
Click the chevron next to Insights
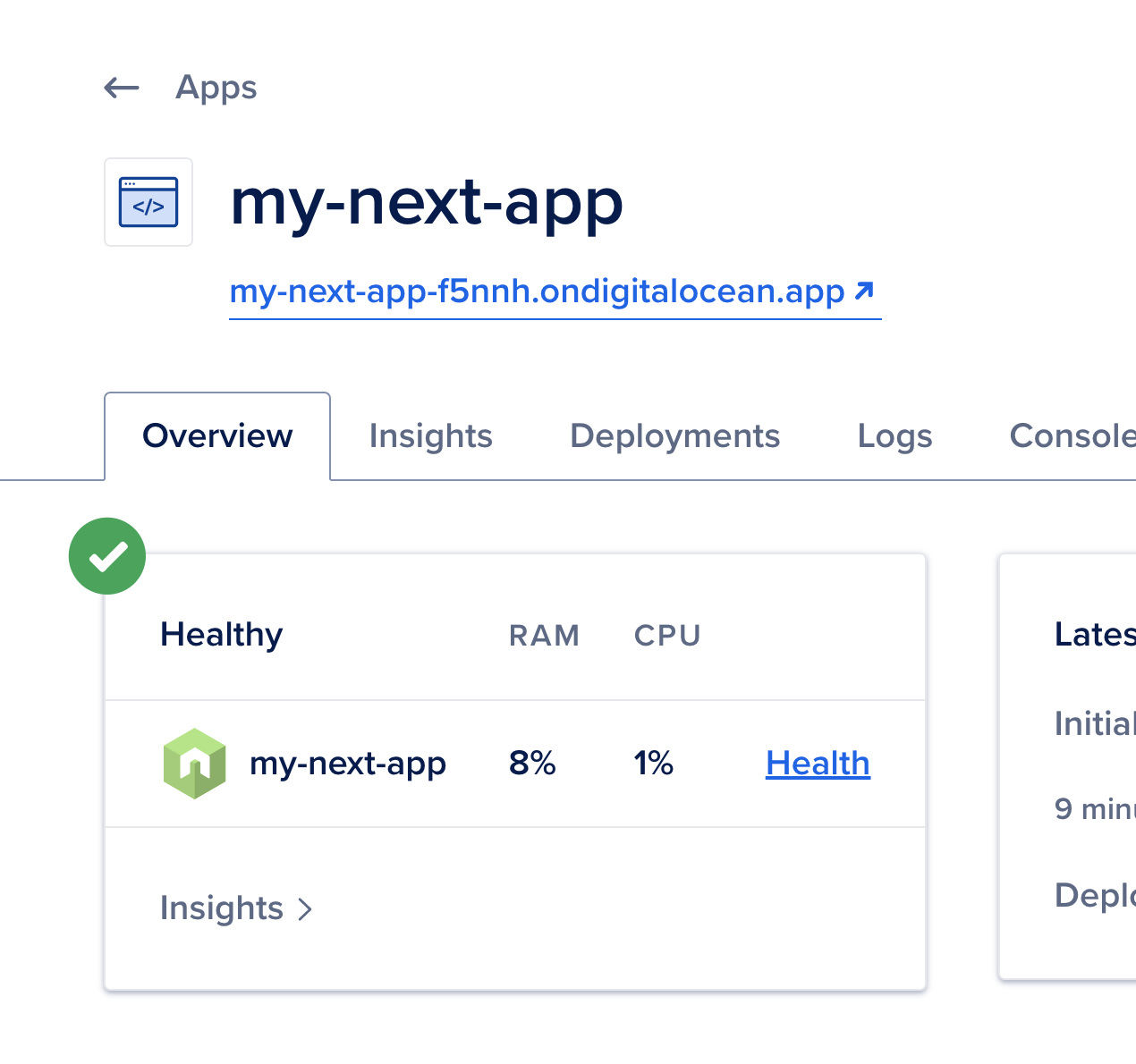305,909
